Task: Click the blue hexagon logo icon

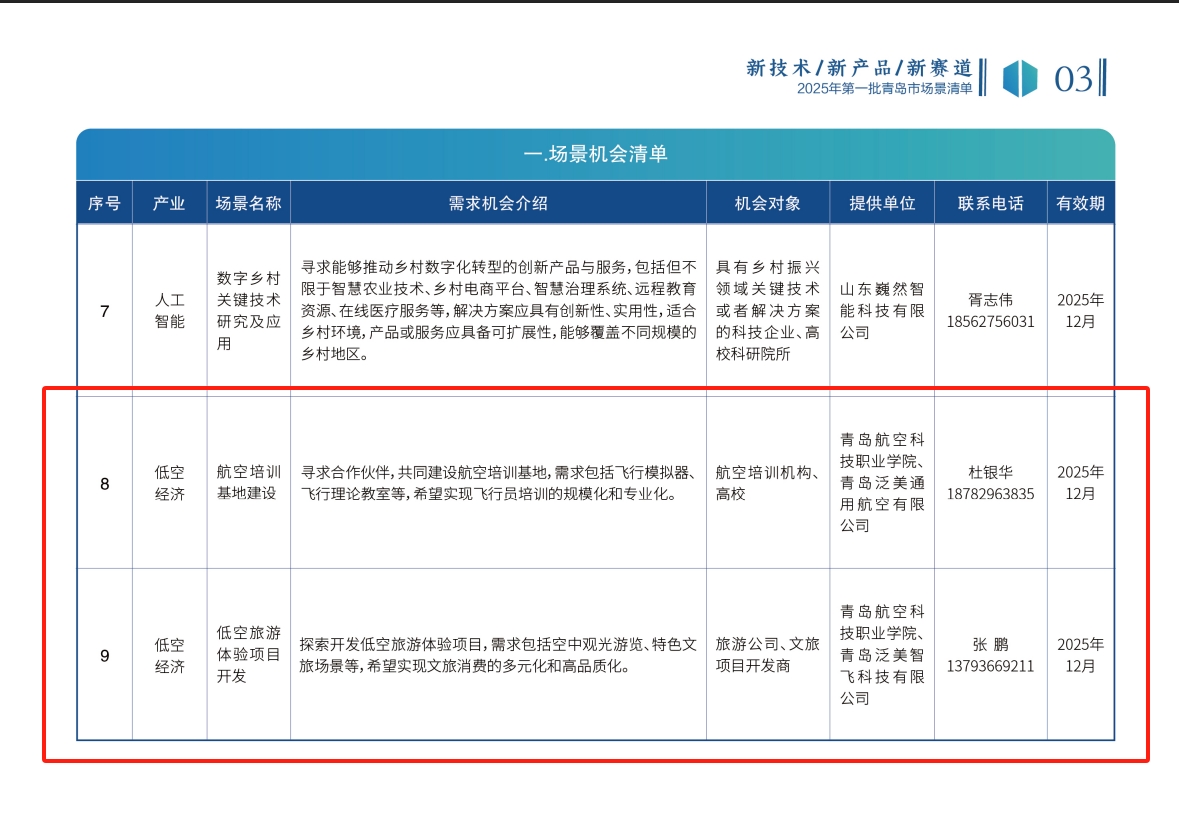Action: [x=1020, y=78]
